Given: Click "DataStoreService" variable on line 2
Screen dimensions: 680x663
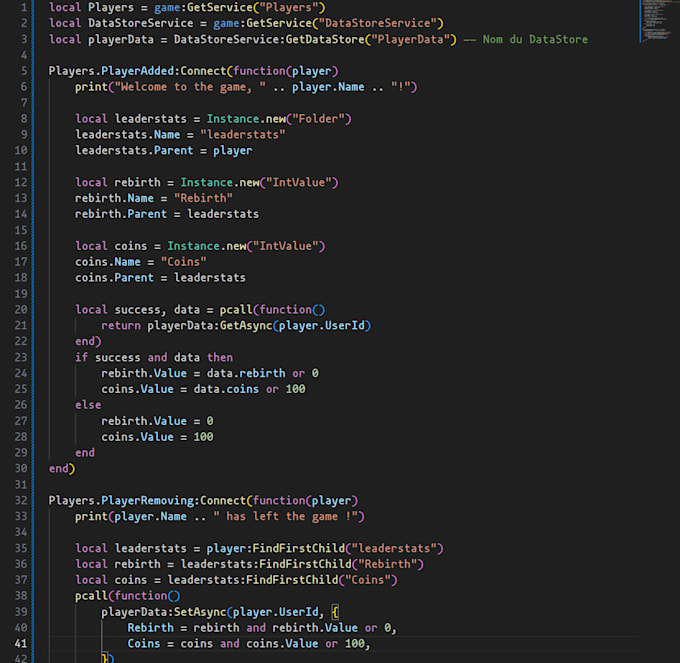Looking at the screenshot, I should [x=141, y=23].
